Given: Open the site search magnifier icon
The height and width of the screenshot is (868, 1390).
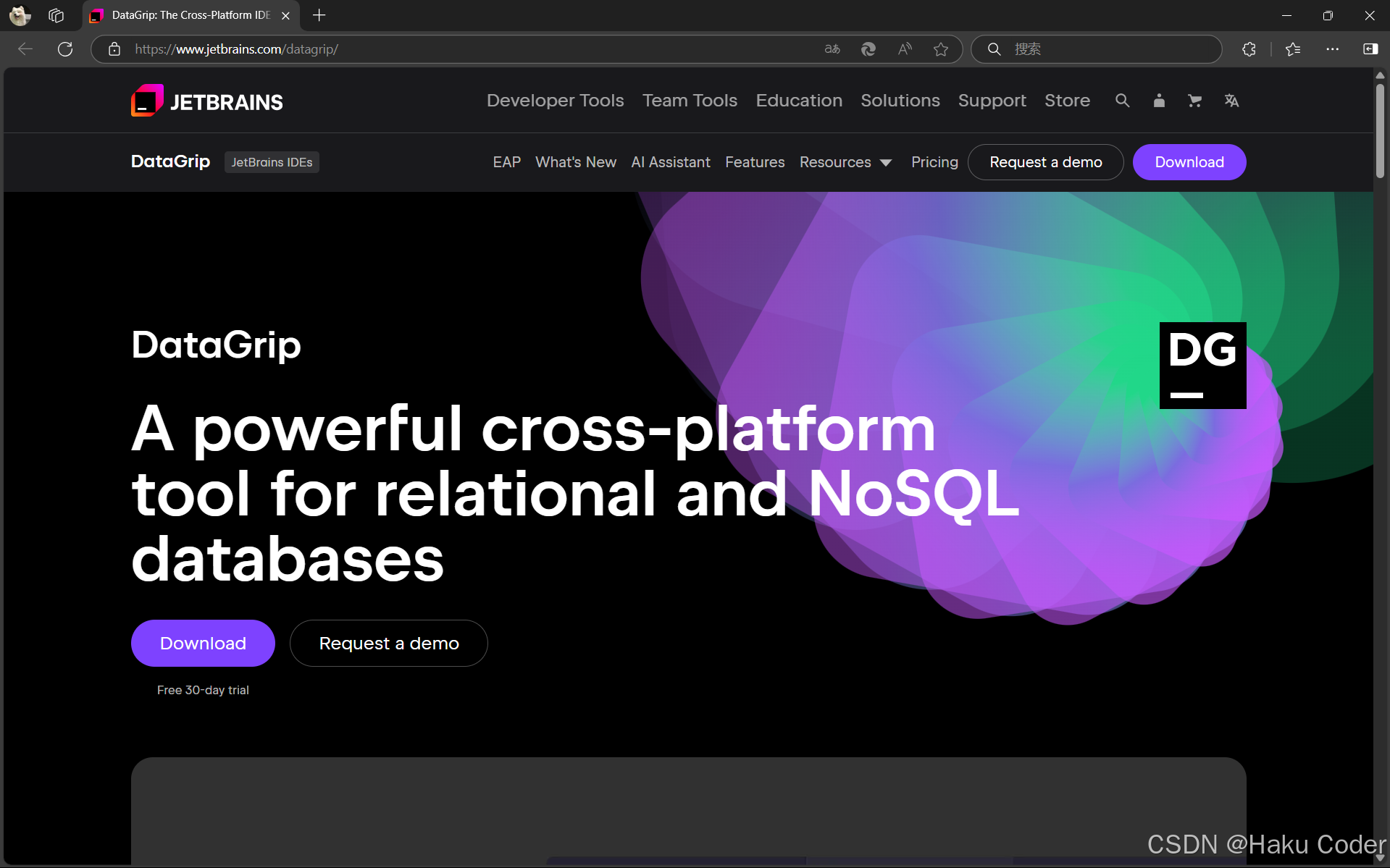Looking at the screenshot, I should [1123, 101].
